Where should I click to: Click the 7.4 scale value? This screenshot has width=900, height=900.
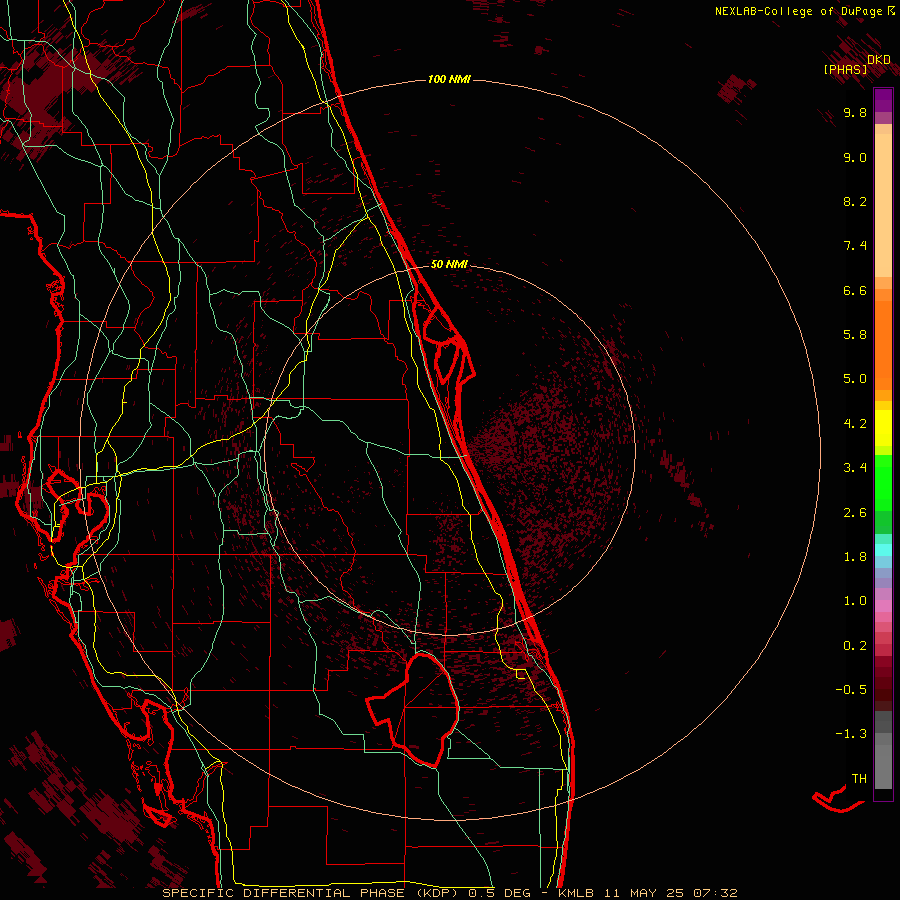(x=855, y=246)
